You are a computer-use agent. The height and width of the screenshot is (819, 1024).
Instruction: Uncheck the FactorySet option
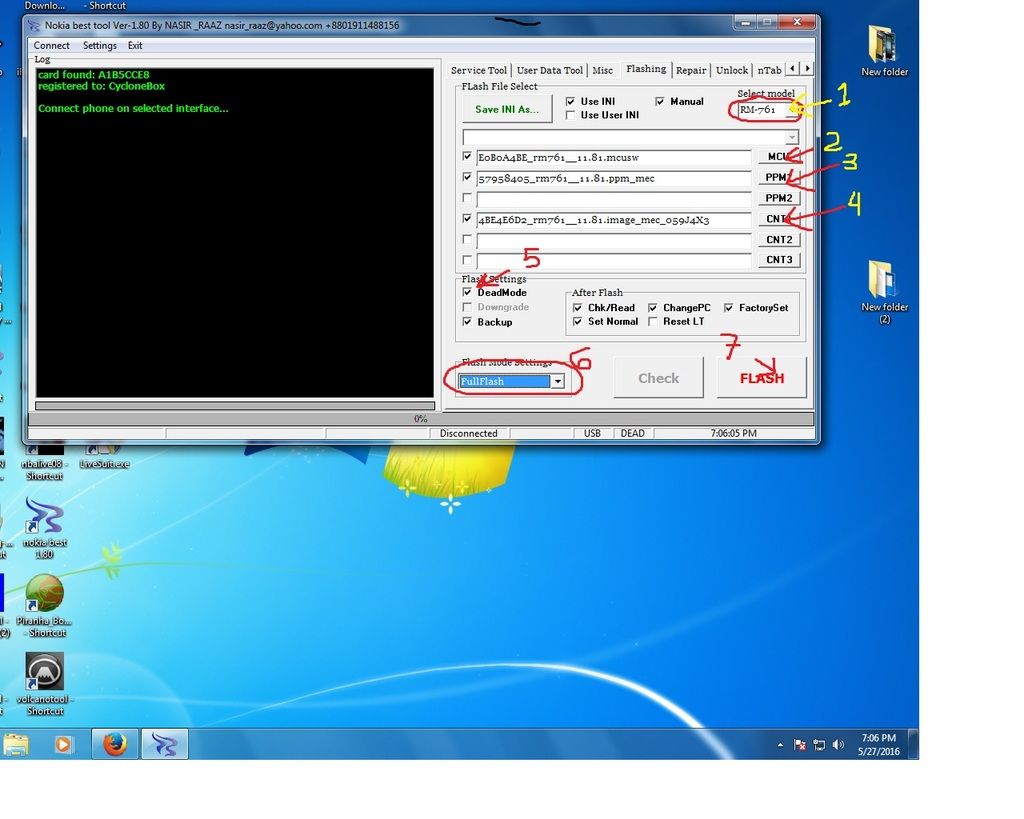pyautogui.click(x=729, y=308)
